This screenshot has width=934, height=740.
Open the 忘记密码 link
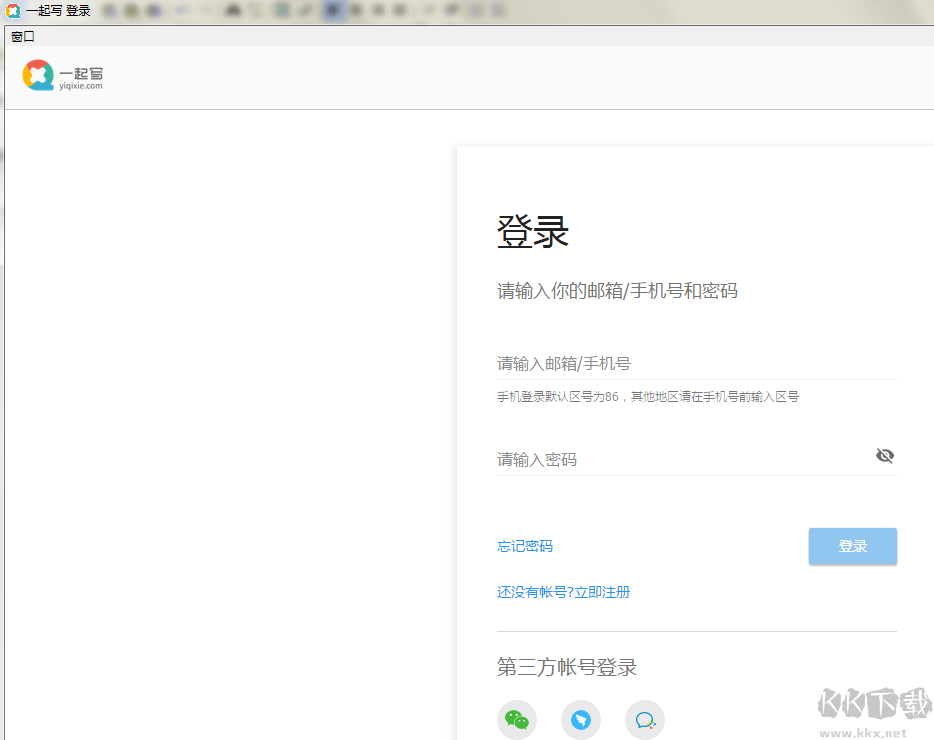click(525, 546)
